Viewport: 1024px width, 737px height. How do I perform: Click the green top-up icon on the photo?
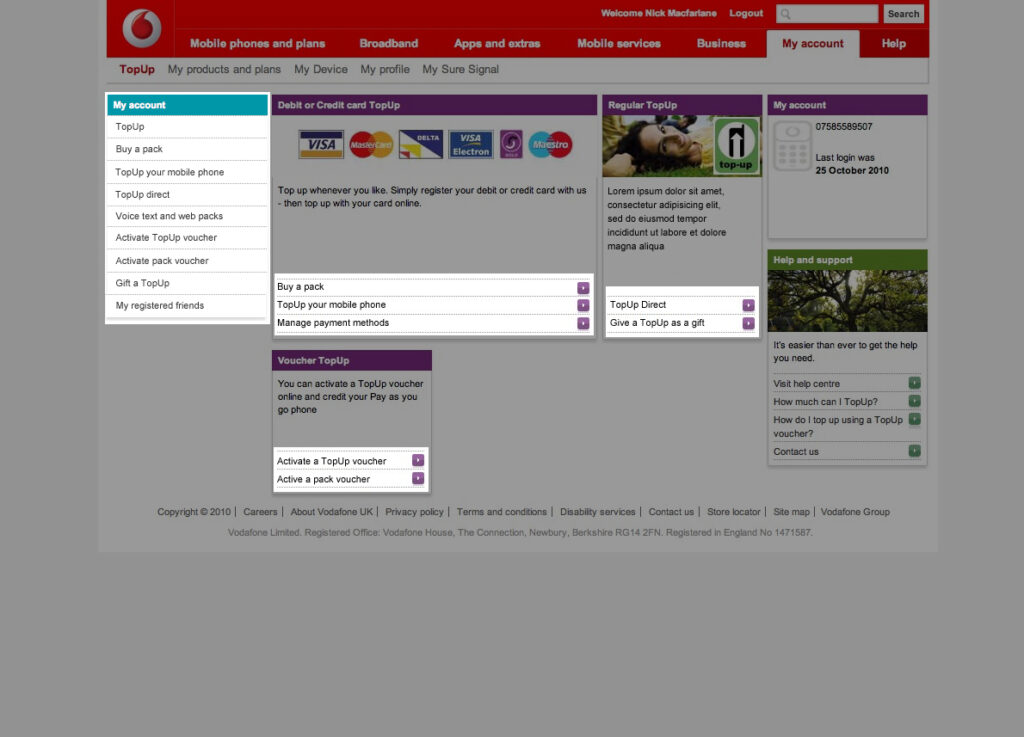click(x=736, y=144)
